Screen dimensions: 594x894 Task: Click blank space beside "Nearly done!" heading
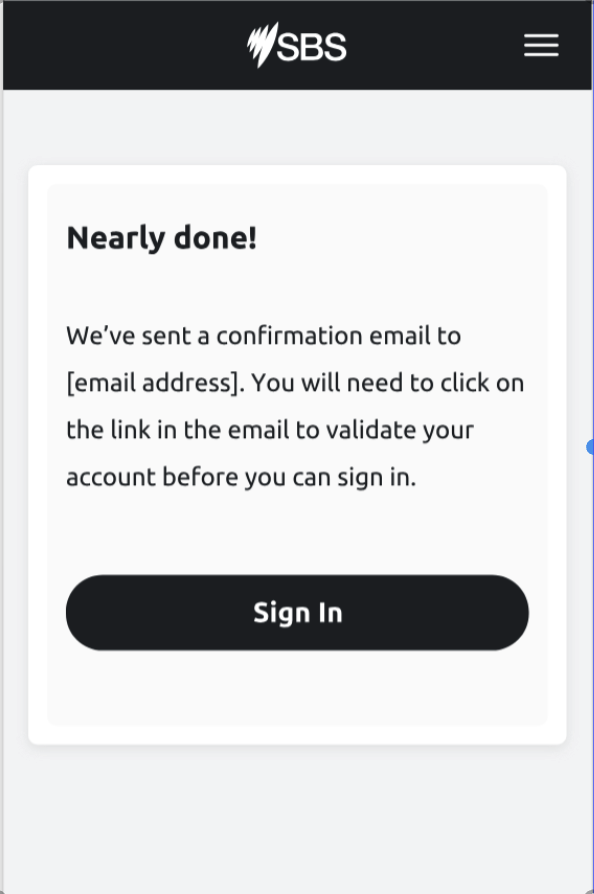coord(399,237)
